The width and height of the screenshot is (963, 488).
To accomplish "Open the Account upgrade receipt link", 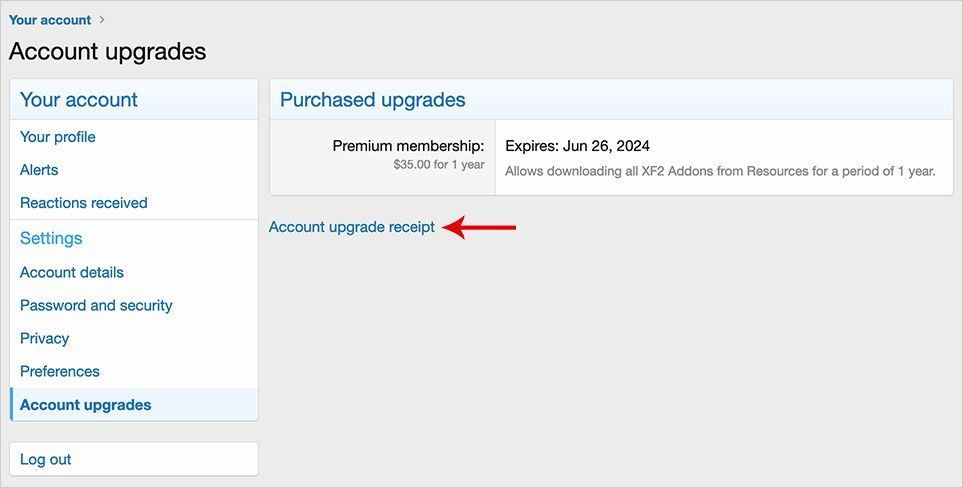I will pos(352,227).
